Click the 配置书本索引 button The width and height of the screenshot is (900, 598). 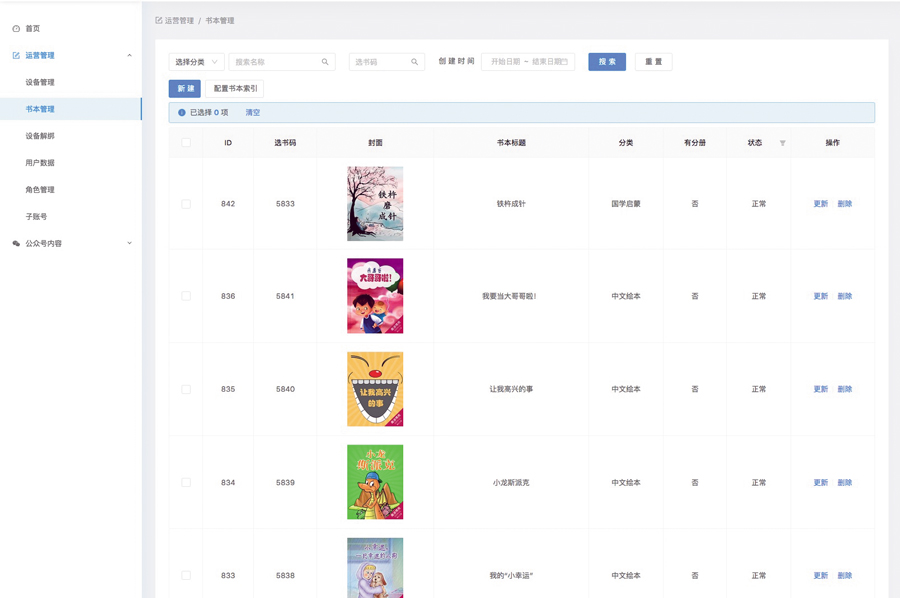tap(235, 88)
